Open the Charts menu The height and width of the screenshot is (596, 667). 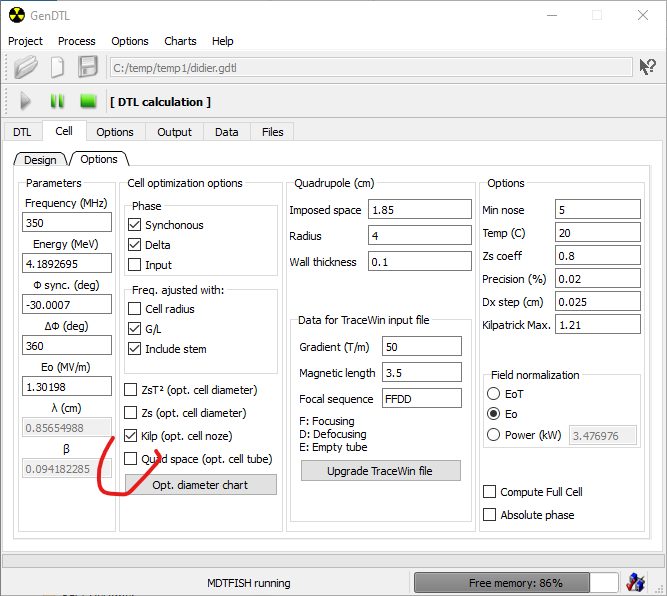click(x=180, y=41)
